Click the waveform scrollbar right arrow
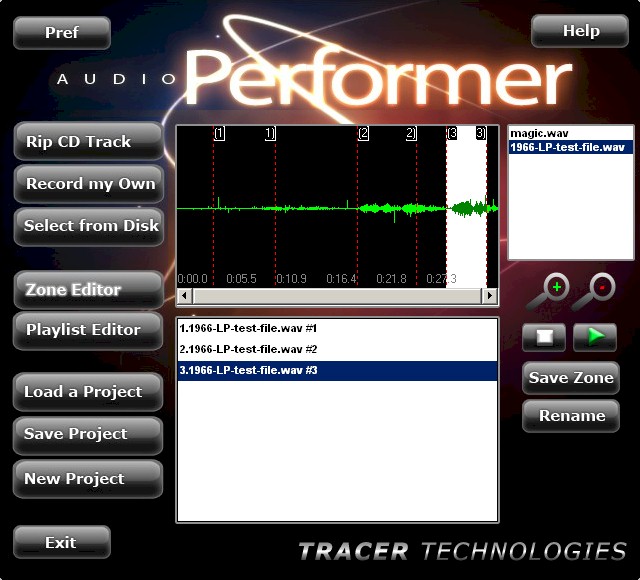 [489, 295]
